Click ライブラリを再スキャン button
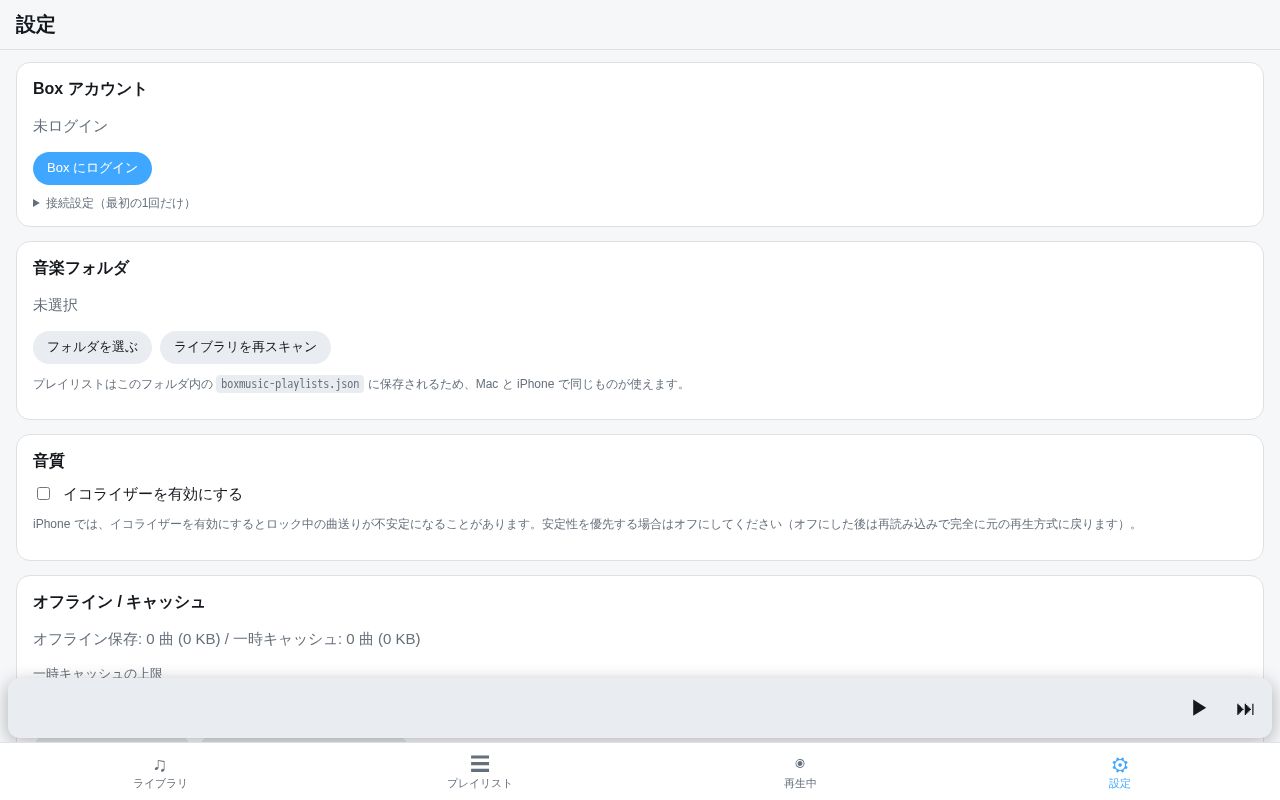1280x800 pixels. [x=245, y=347]
